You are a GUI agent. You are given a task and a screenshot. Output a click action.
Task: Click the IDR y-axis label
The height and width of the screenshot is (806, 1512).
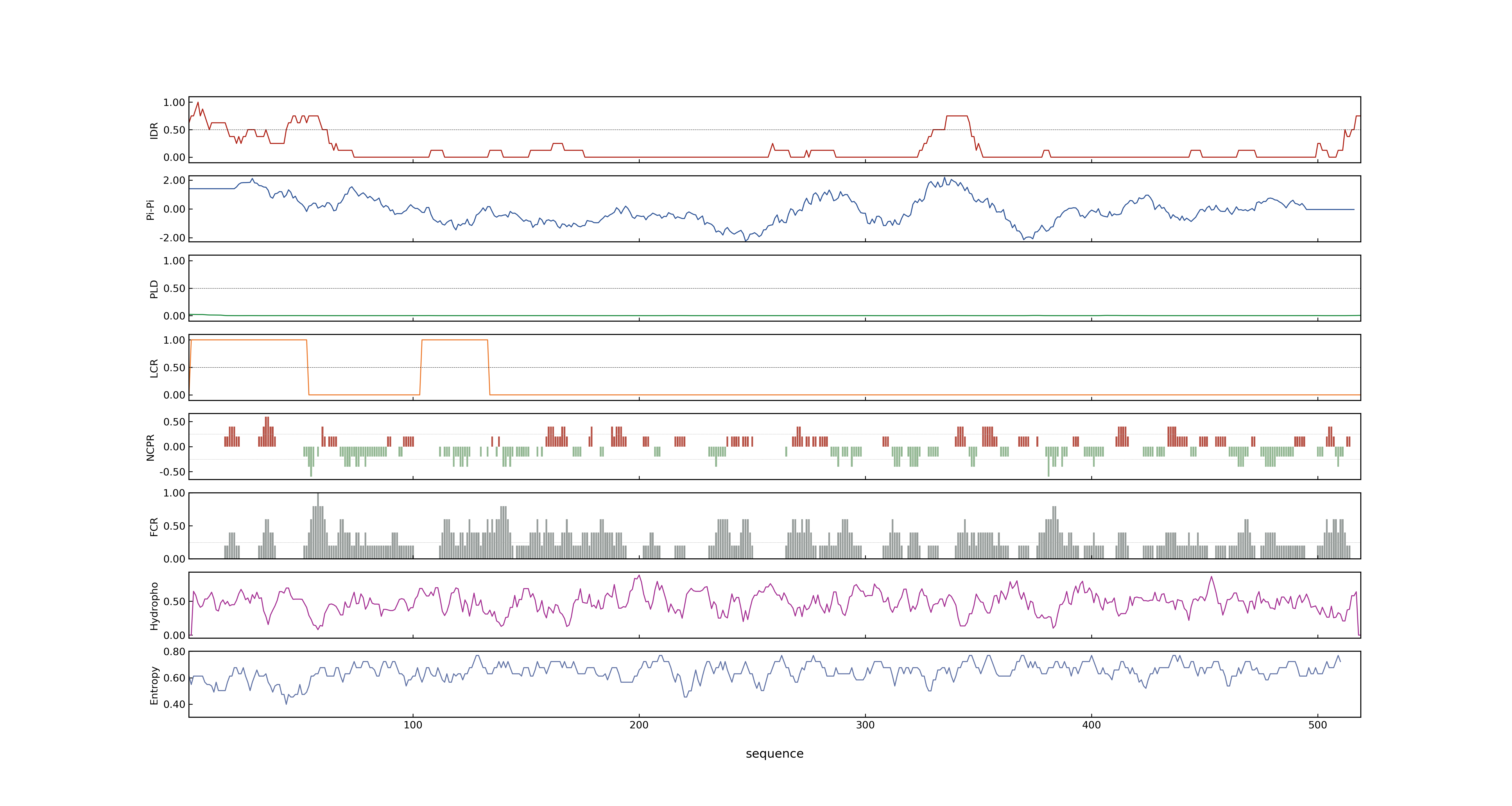(x=154, y=130)
